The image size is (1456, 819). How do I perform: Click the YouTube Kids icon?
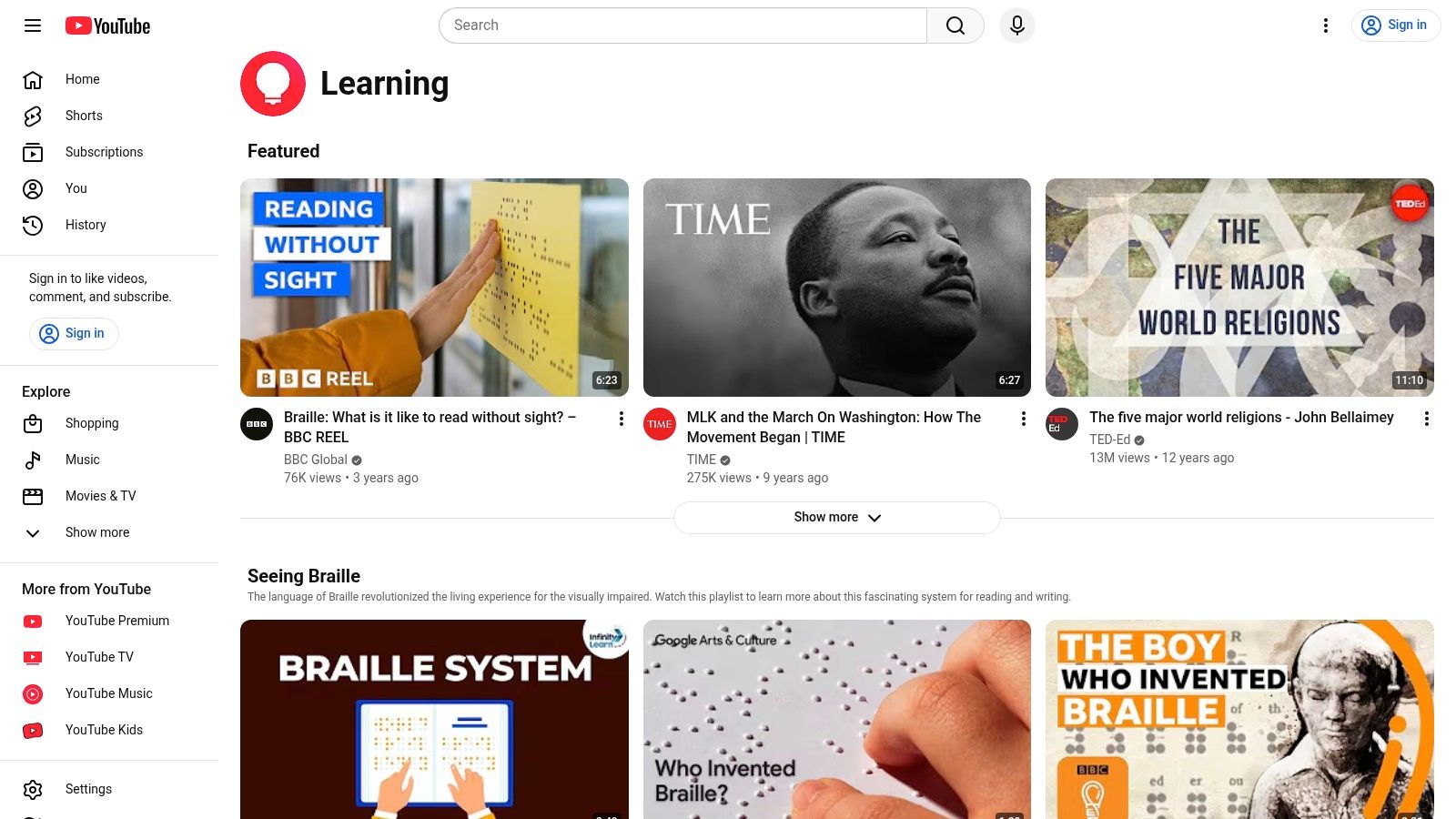(x=33, y=730)
